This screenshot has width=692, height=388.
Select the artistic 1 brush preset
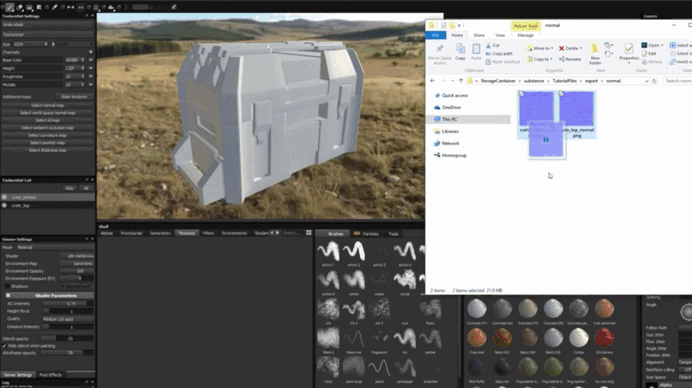(328, 254)
